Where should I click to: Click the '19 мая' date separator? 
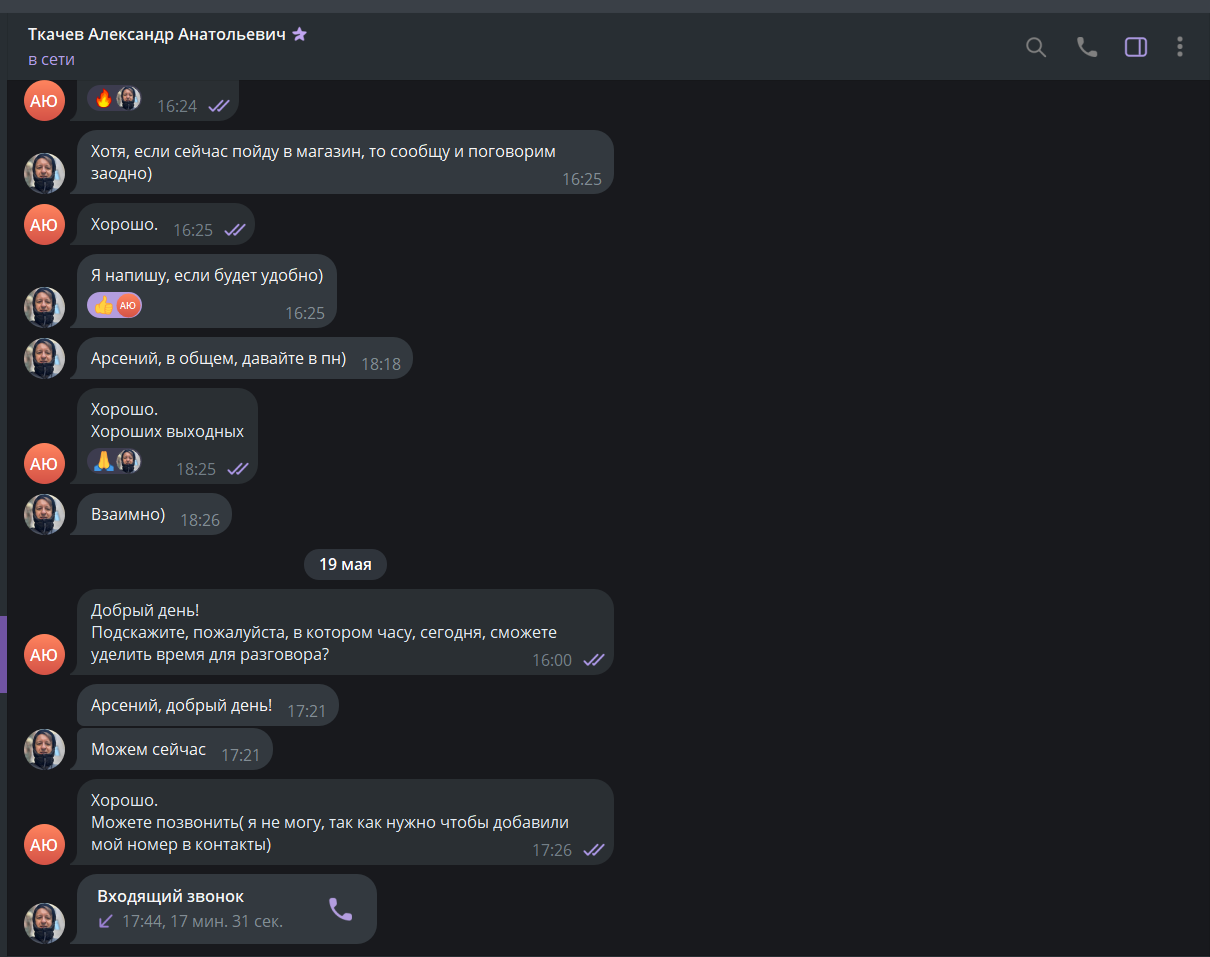(x=345, y=565)
